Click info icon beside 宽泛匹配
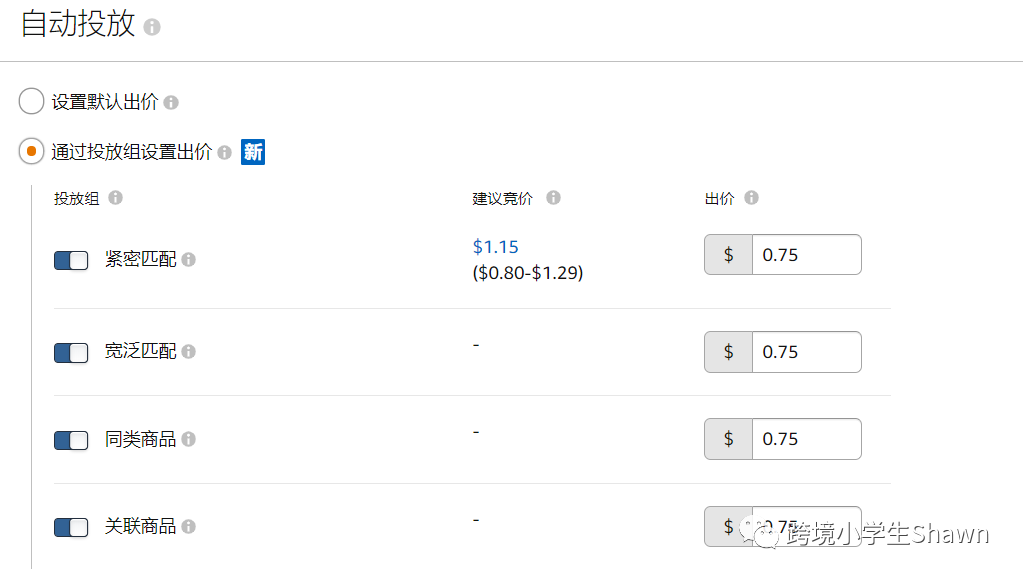Image resolution: width=1023 pixels, height=579 pixels. click(189, 352)
